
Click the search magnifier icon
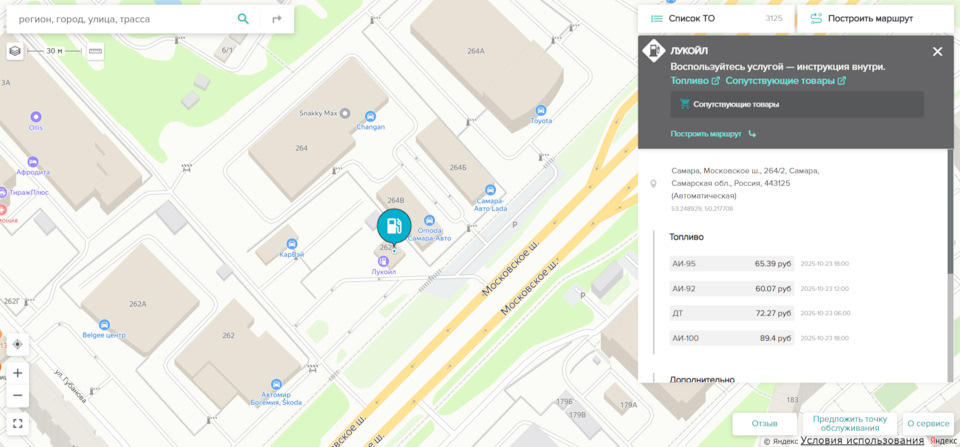coord(243,19)
